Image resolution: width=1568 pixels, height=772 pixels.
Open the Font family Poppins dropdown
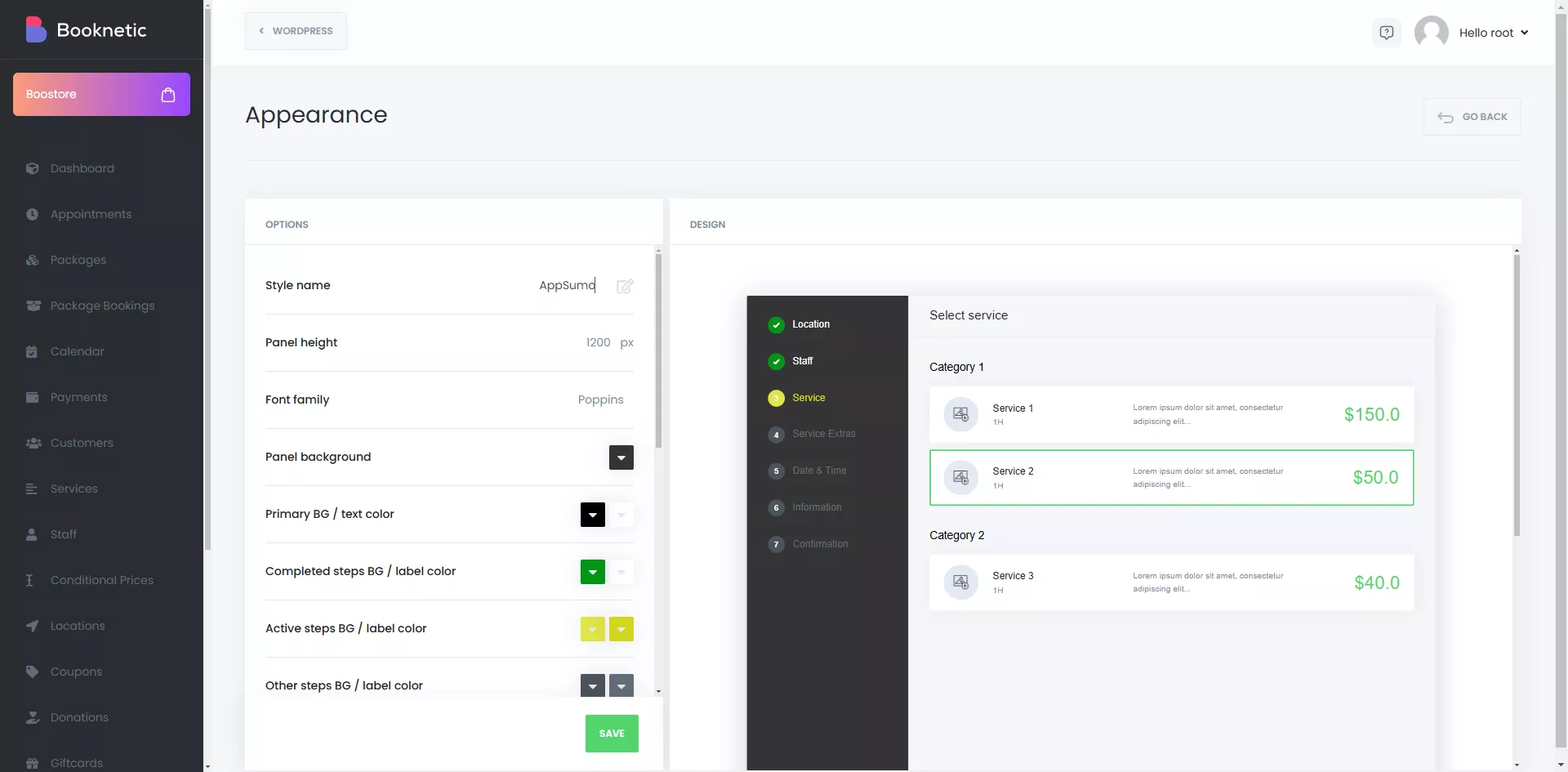(600, 399)
